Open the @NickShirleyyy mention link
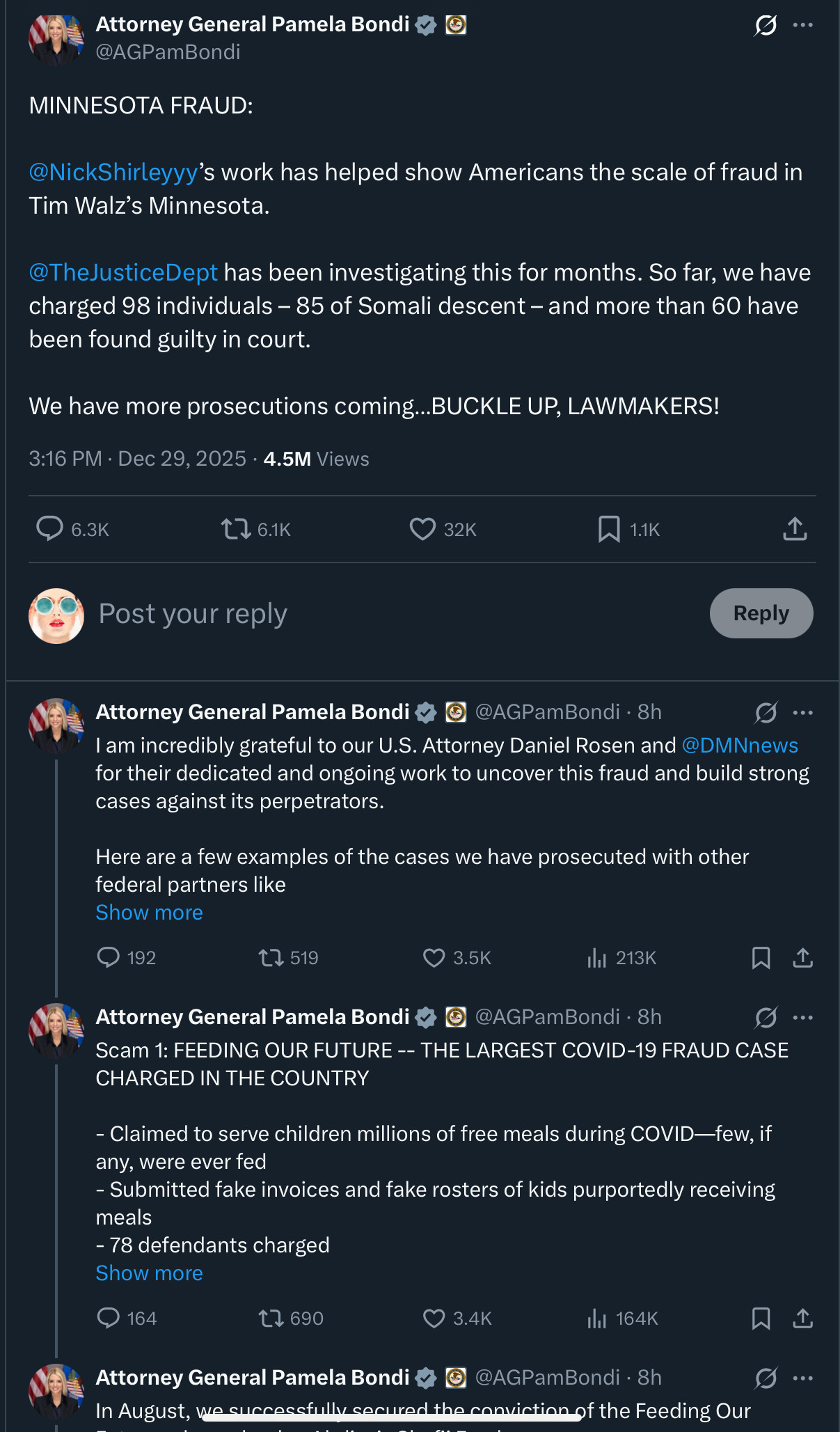 (113, 172)
